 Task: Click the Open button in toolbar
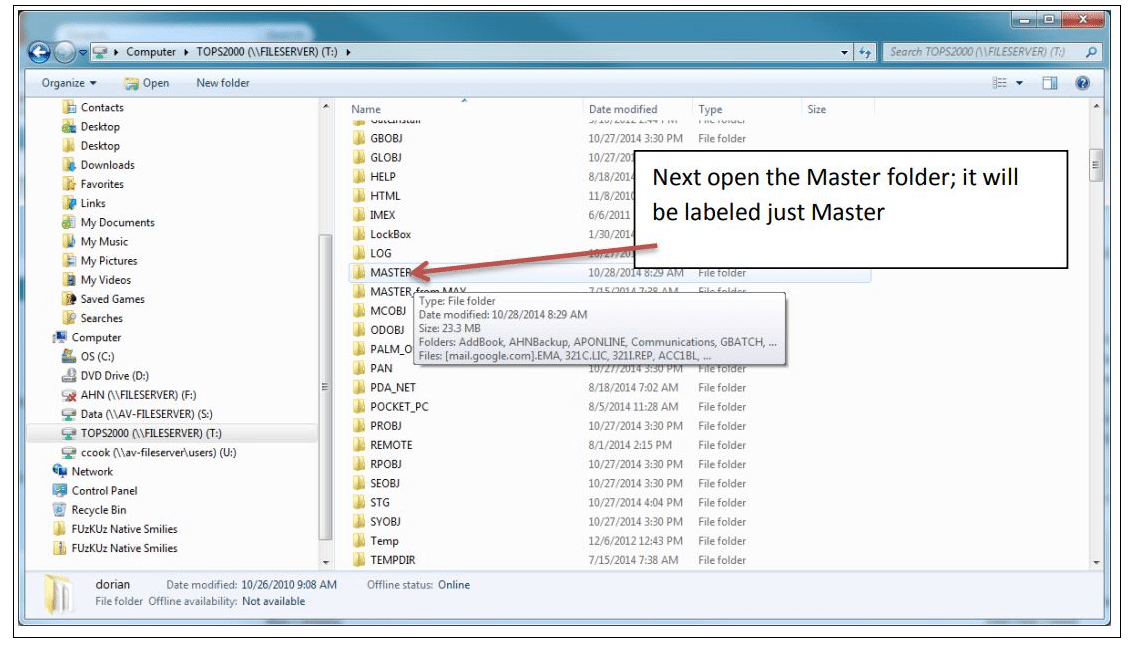point(146,83)
